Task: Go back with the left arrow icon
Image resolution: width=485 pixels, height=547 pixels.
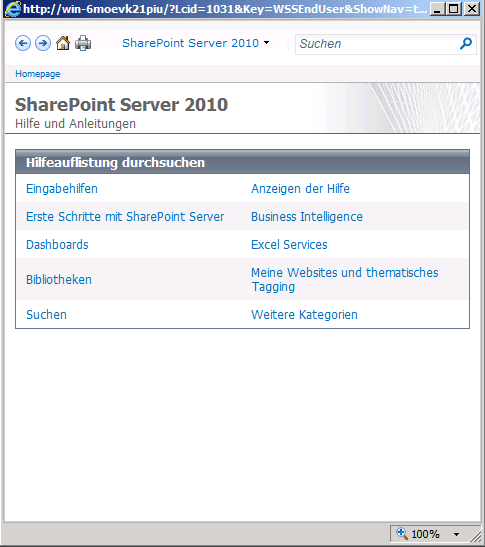Action: pos(23,44)
